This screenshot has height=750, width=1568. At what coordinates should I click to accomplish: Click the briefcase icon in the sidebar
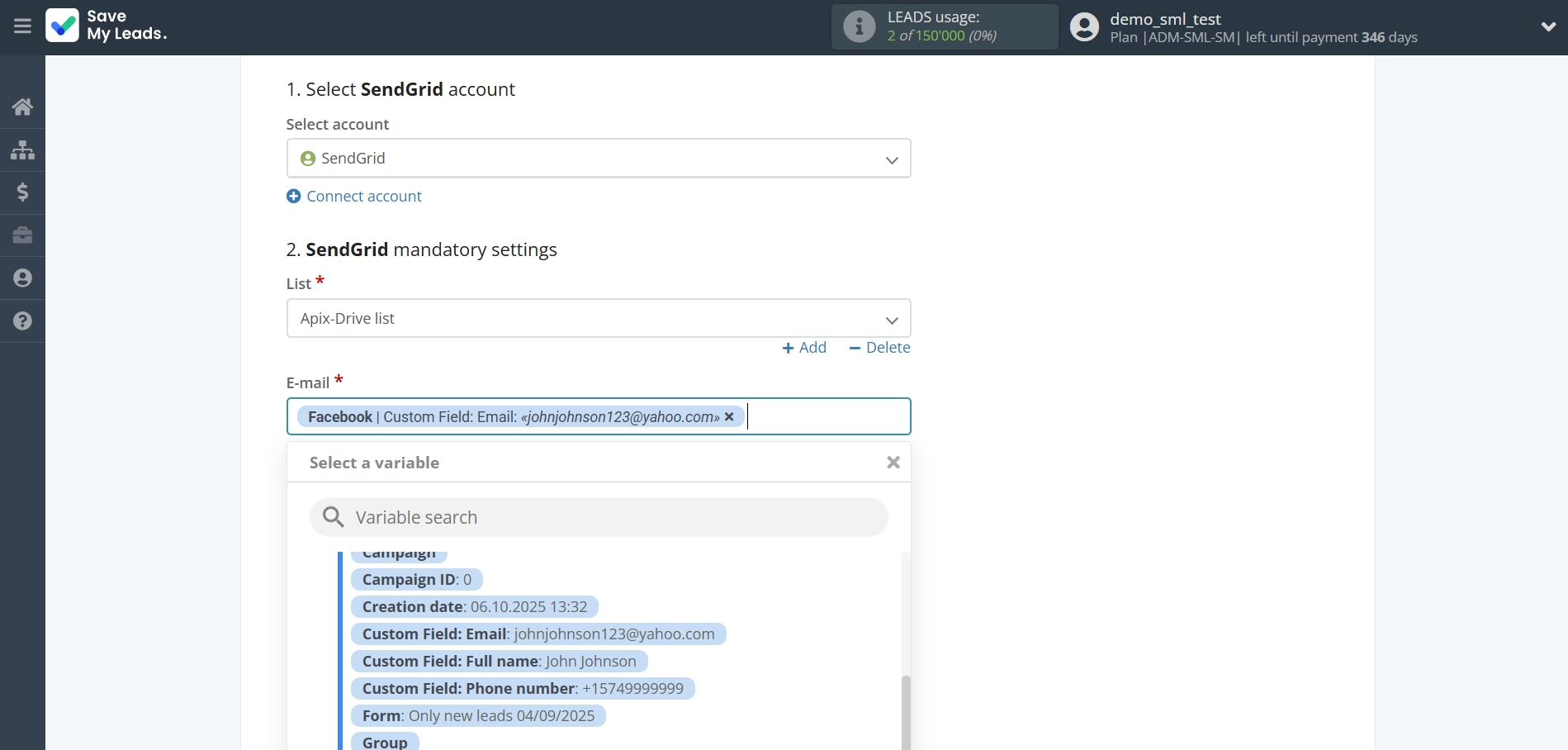coord(22,235)
